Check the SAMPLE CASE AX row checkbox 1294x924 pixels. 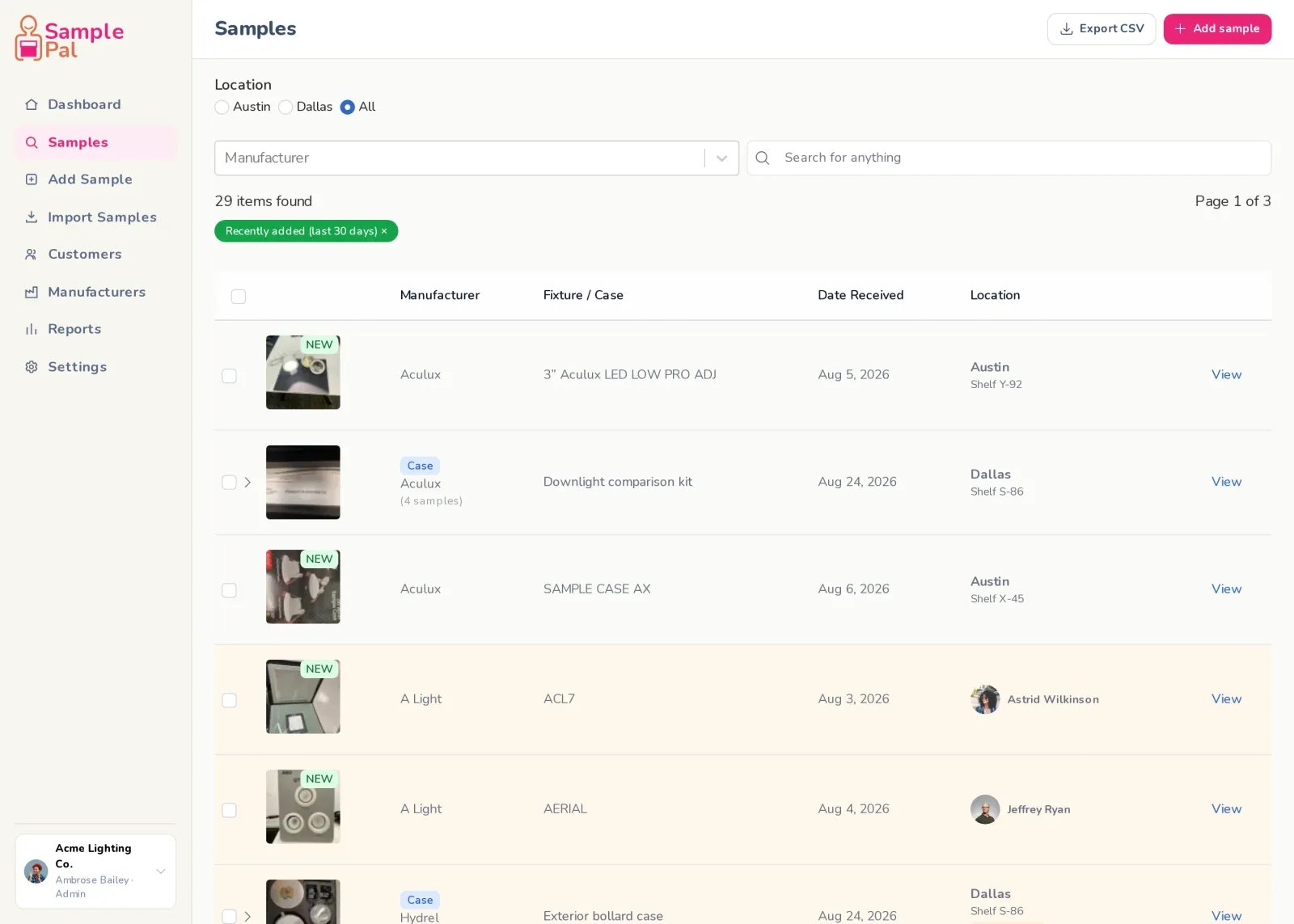tap(230, 590)
